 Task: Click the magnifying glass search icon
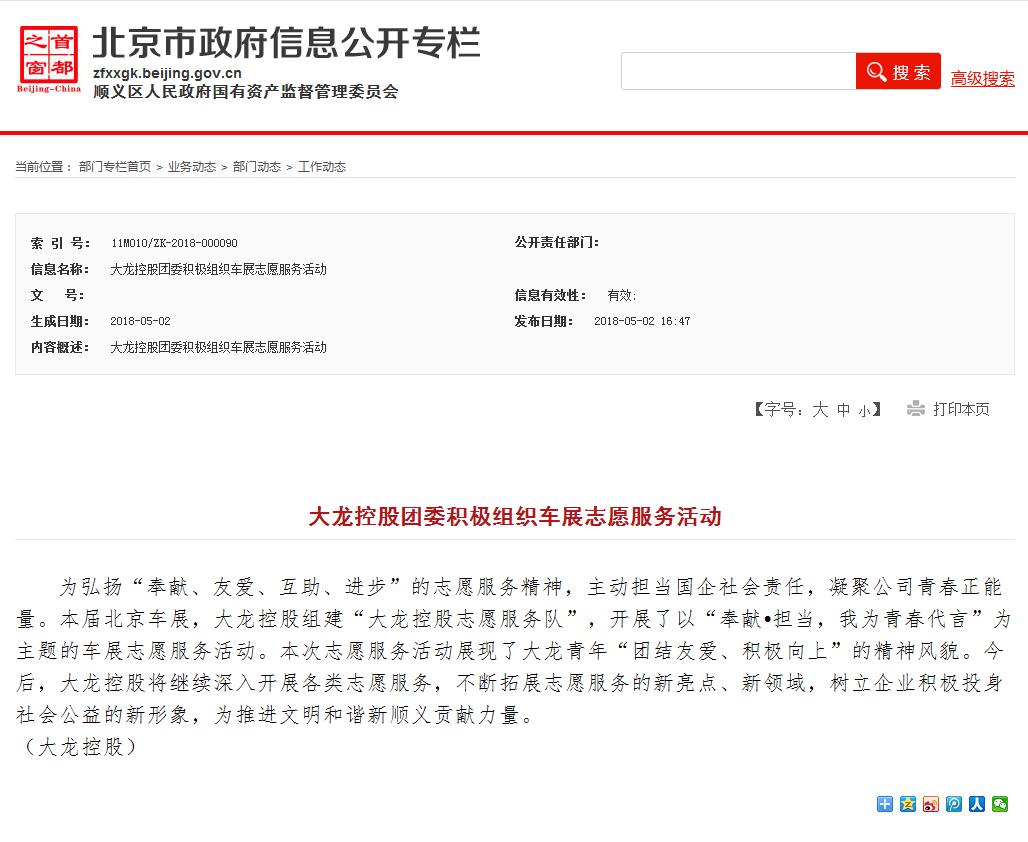(875, 71)
